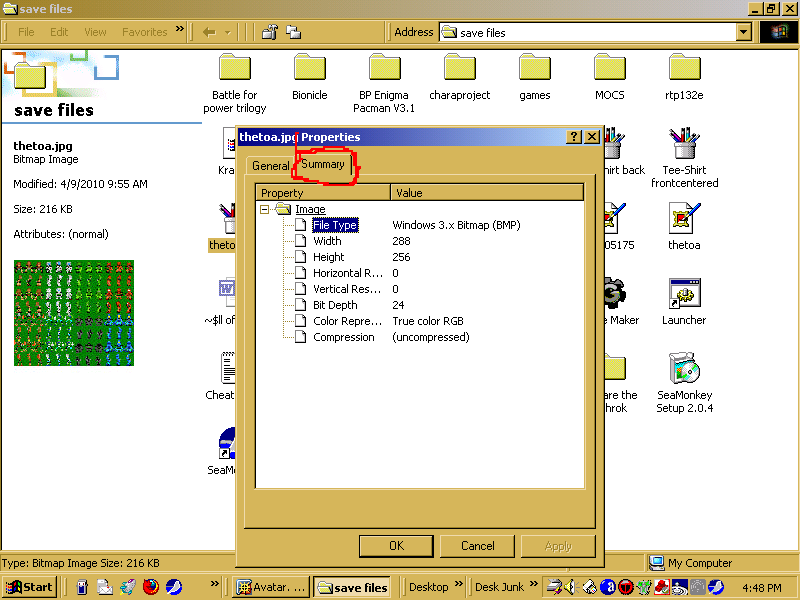
Task: Select the Vertical Resolution property row
Action: [347, 289]
